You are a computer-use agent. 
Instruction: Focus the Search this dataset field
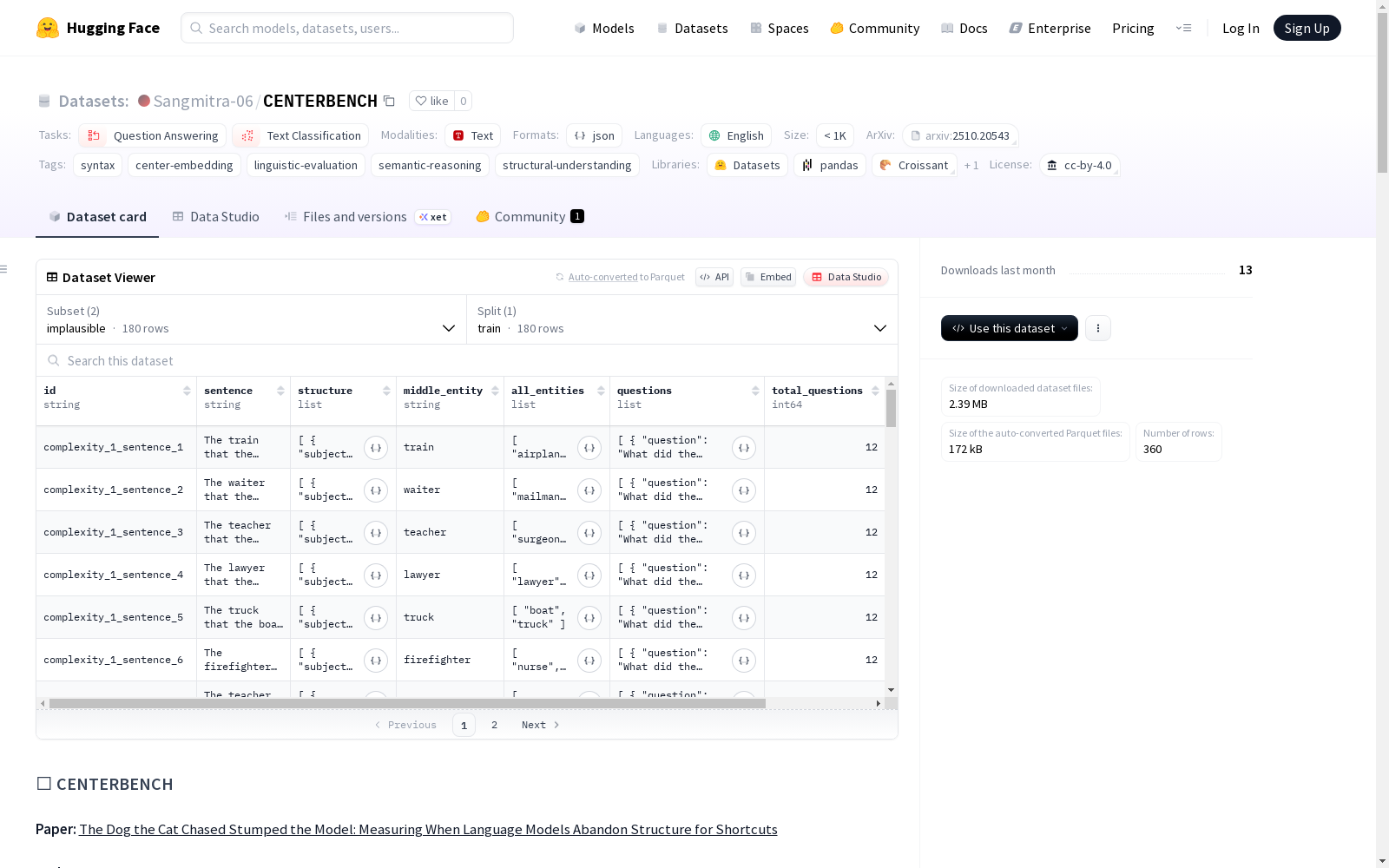pyautogui.click(x=467, y=360)
